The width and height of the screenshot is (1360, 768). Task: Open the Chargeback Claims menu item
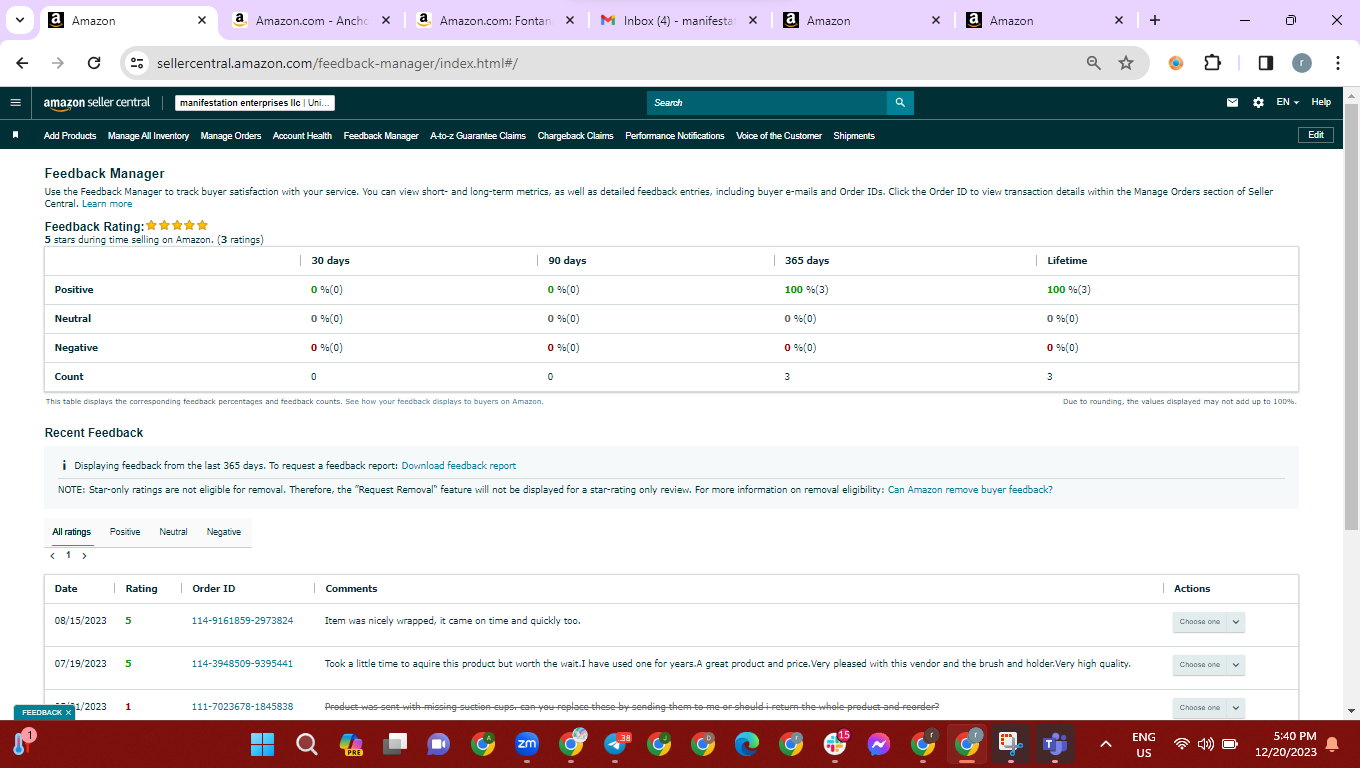pos(575,136)
